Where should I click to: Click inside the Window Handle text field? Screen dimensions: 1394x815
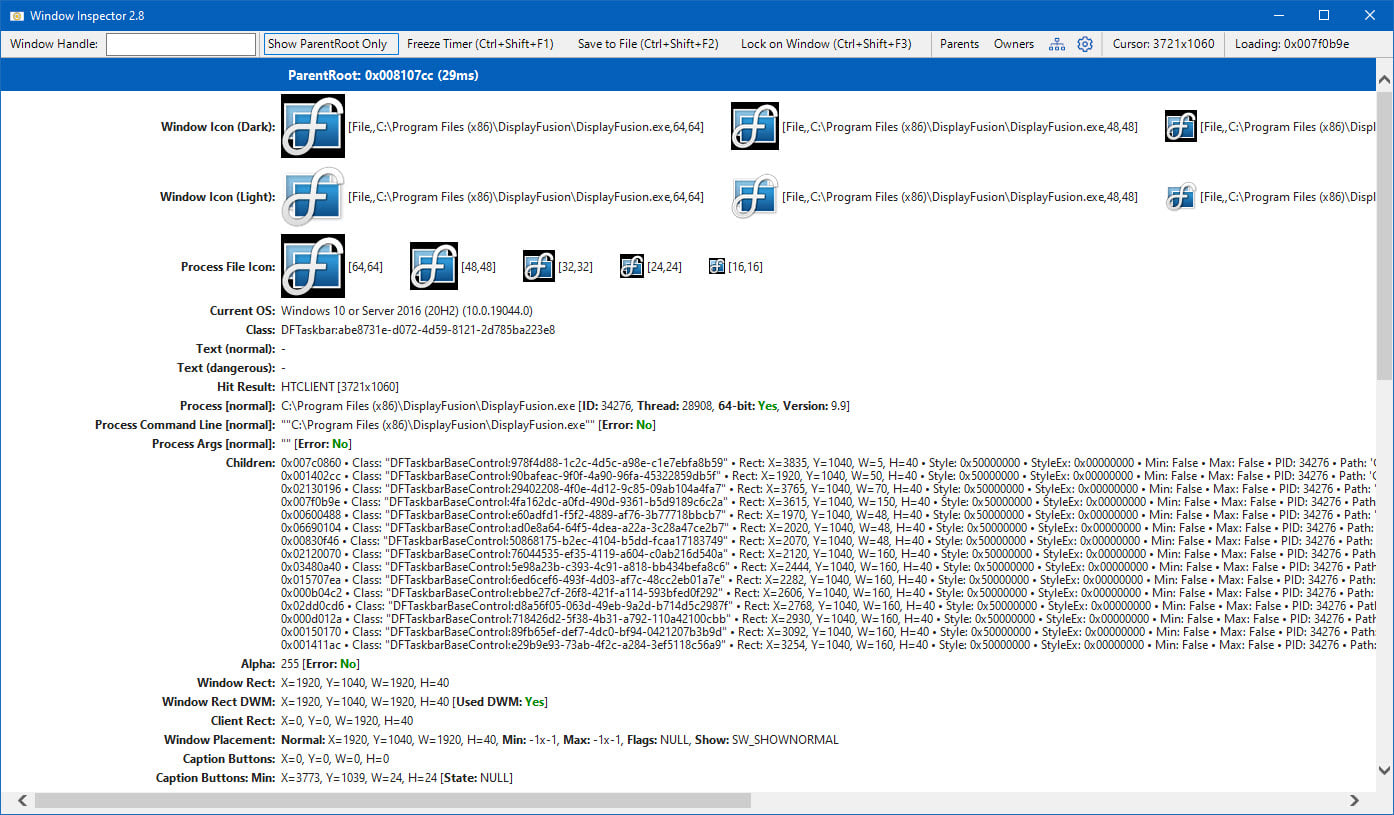click(181, 44)
